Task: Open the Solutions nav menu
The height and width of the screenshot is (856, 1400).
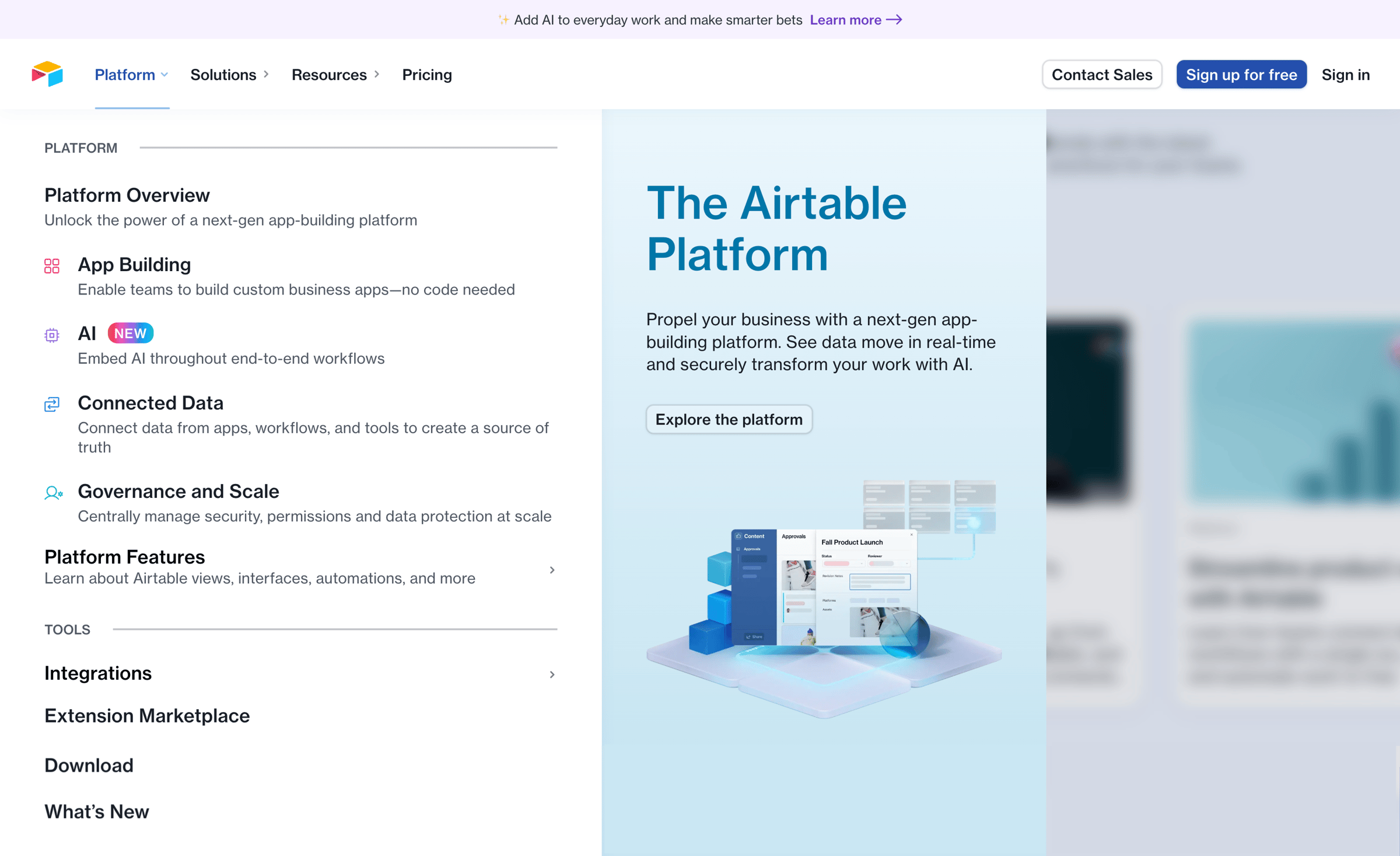Action: coord(230,75)
